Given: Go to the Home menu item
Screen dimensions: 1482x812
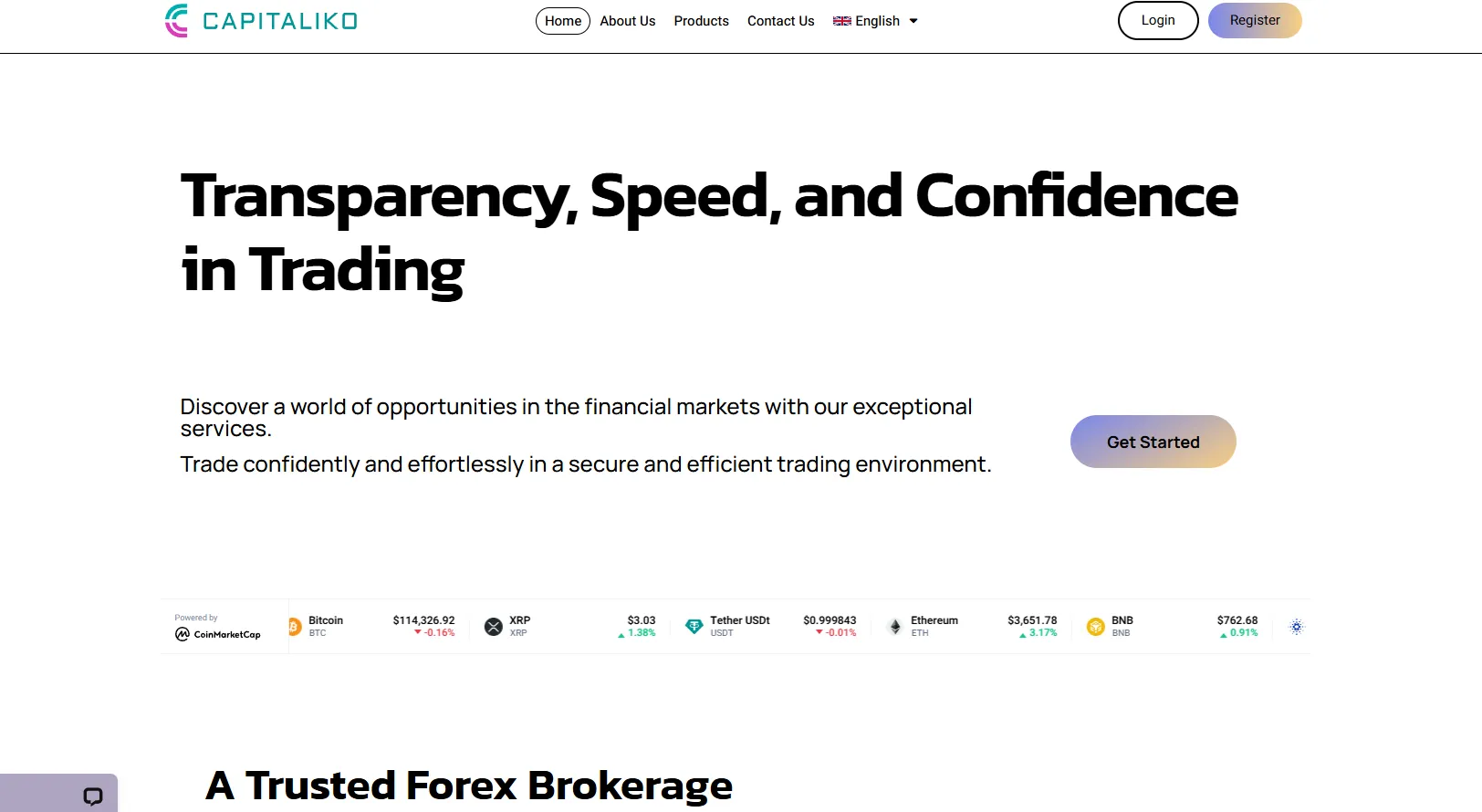Looking at the screenshot, I should 563,21.
